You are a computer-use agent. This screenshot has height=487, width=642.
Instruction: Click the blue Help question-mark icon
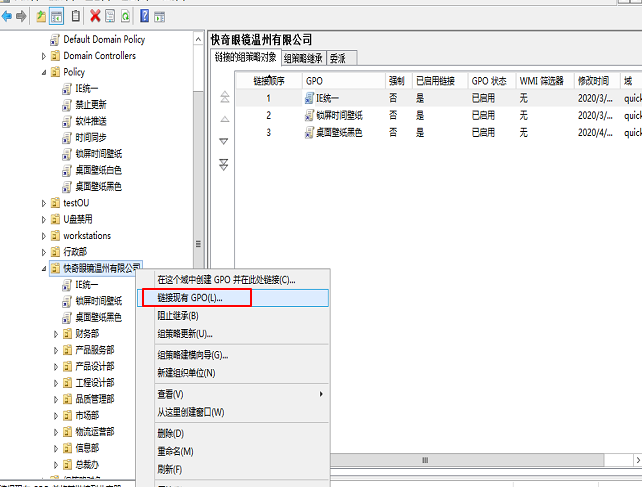[x=143, y=16]
